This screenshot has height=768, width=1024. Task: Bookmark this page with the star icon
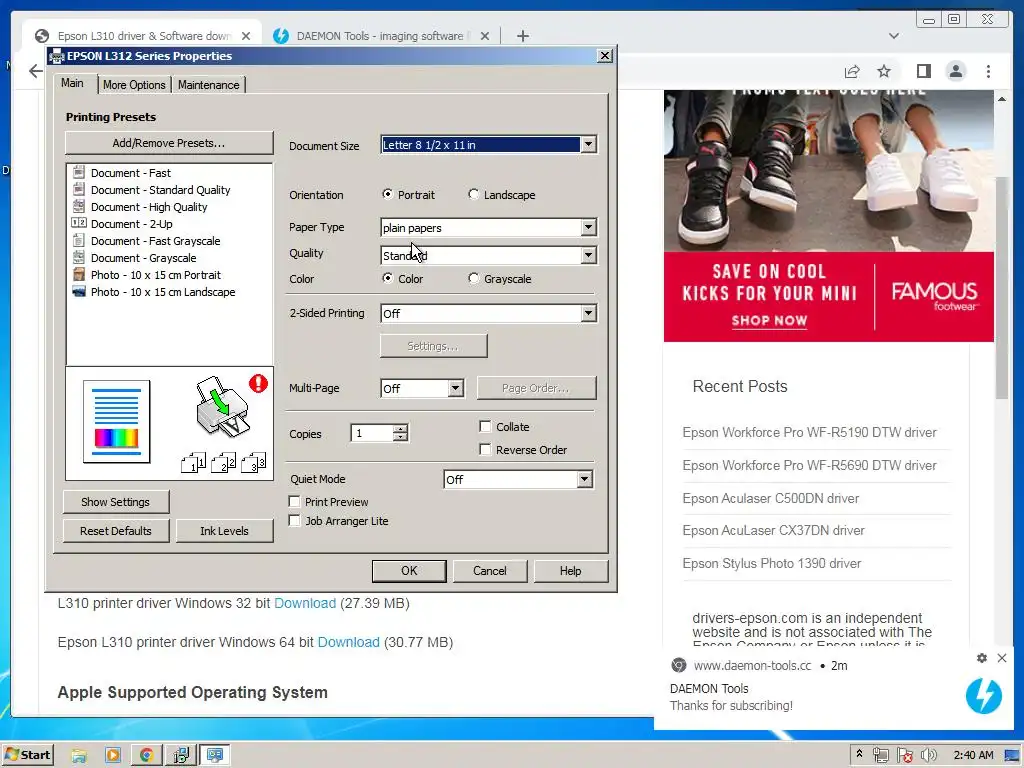coord(884,71)
